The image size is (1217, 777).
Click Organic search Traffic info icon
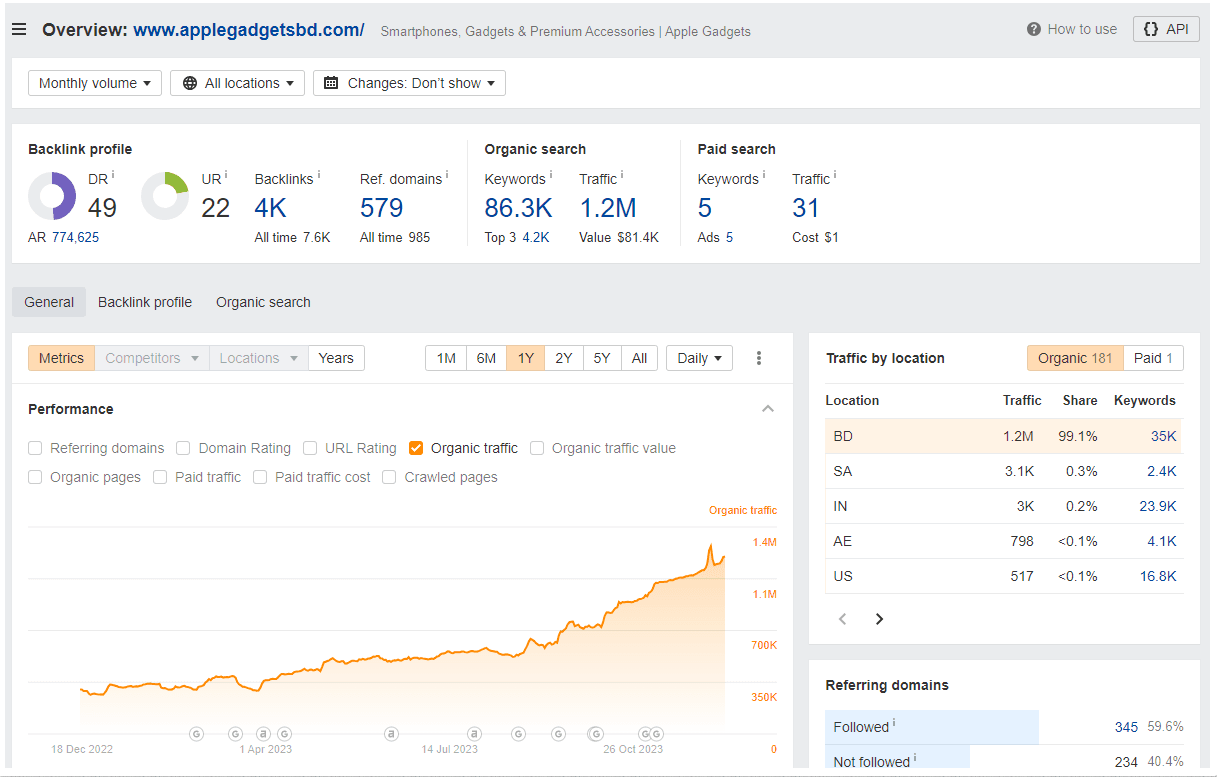point(622,175)
